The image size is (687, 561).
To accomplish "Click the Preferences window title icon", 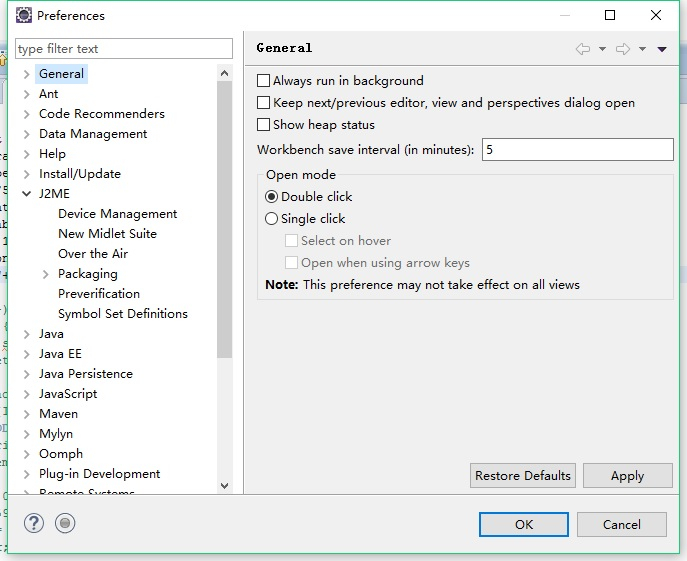I will point(23,15).
